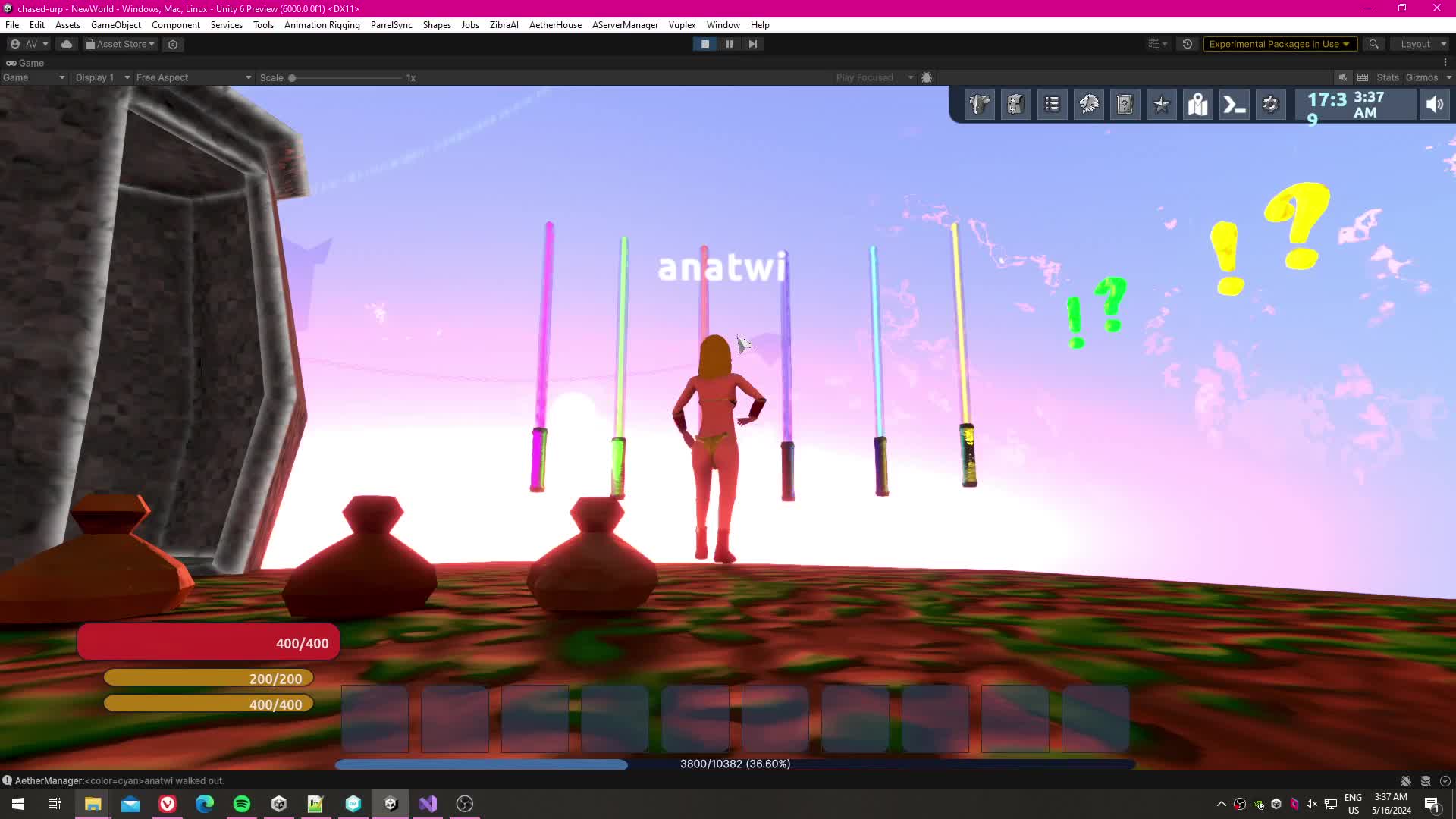Toggle the in-game sound speaker button
The image size is (1456, 819).
[1434, 105]
